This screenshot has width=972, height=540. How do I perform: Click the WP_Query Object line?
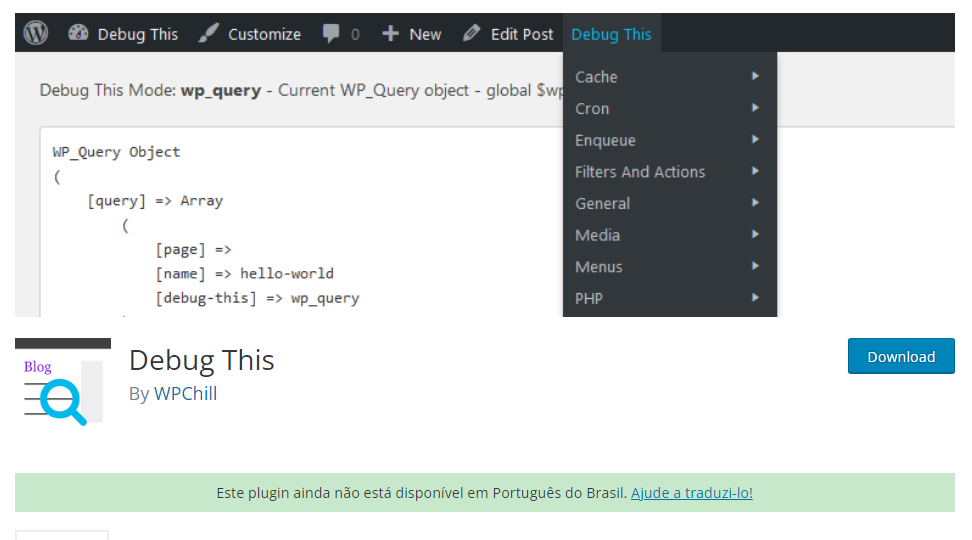click(117, 152)
